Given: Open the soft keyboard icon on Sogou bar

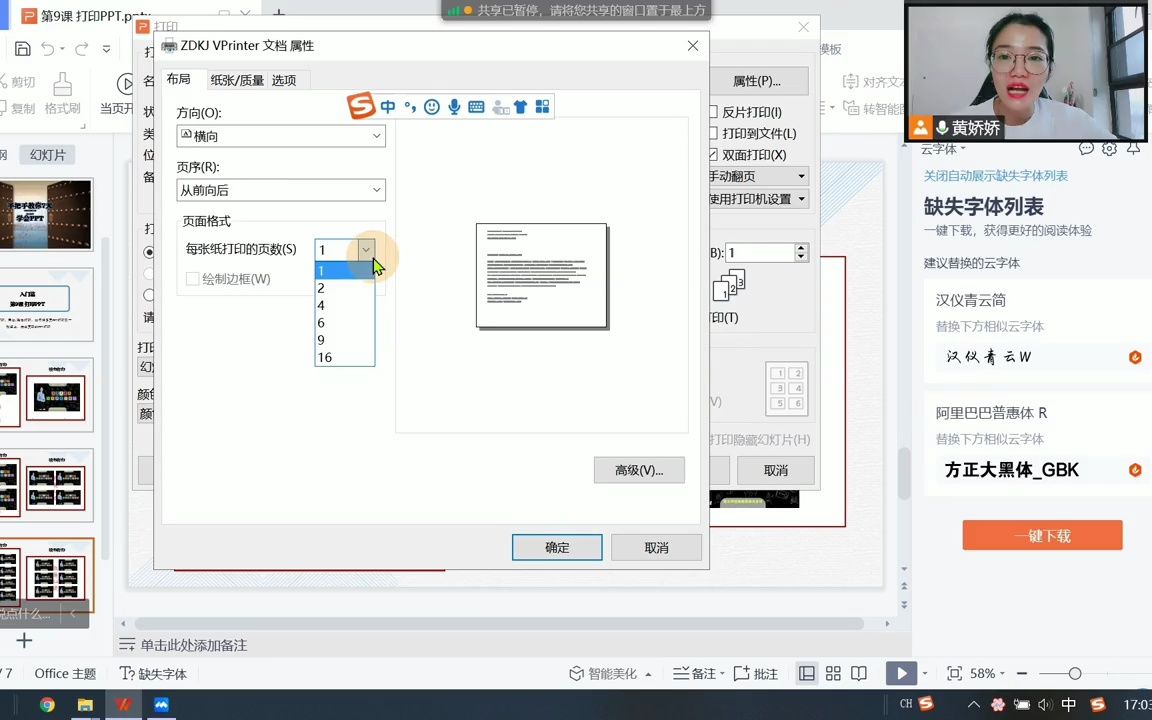Looking at the screenshot, I should click(x=476, y=107).
